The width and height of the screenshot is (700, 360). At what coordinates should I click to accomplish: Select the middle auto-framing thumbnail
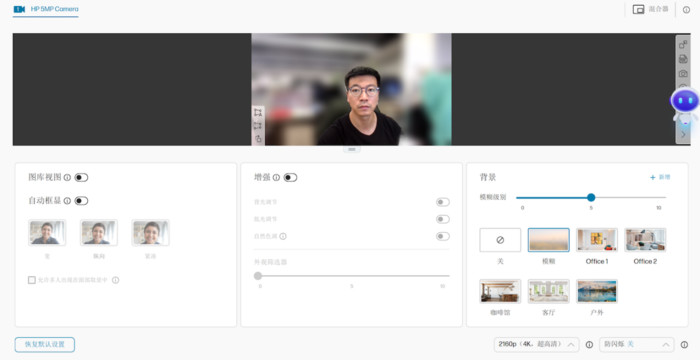click(x=99, y=233)
